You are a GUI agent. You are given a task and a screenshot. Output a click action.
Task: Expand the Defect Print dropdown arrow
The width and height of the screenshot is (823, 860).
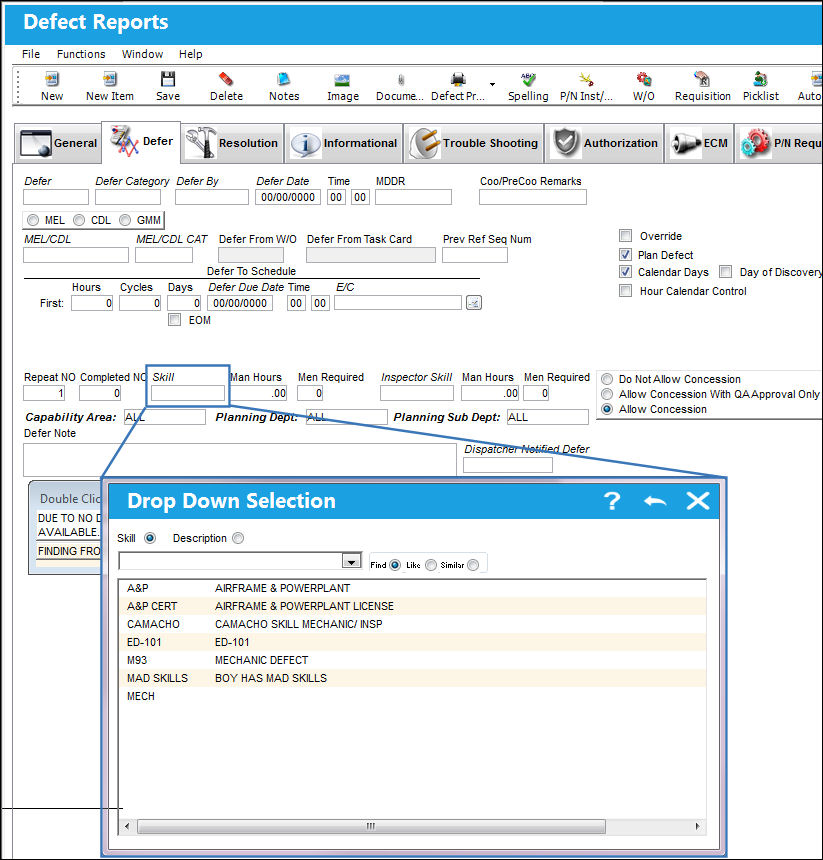[492, 84]
